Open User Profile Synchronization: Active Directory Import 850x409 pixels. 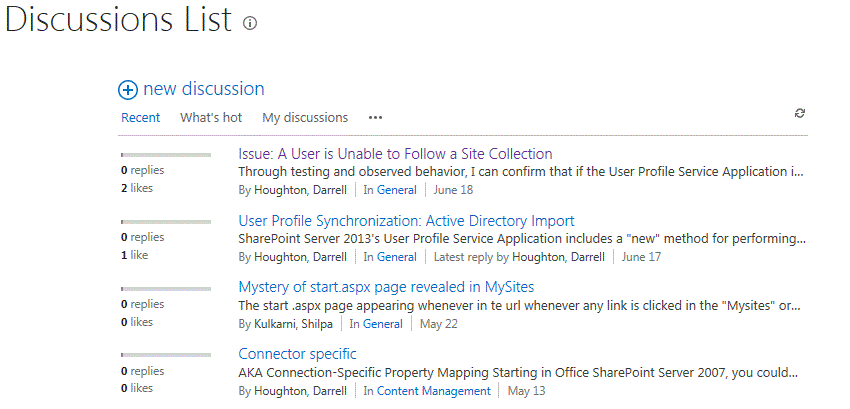(407, 221)
